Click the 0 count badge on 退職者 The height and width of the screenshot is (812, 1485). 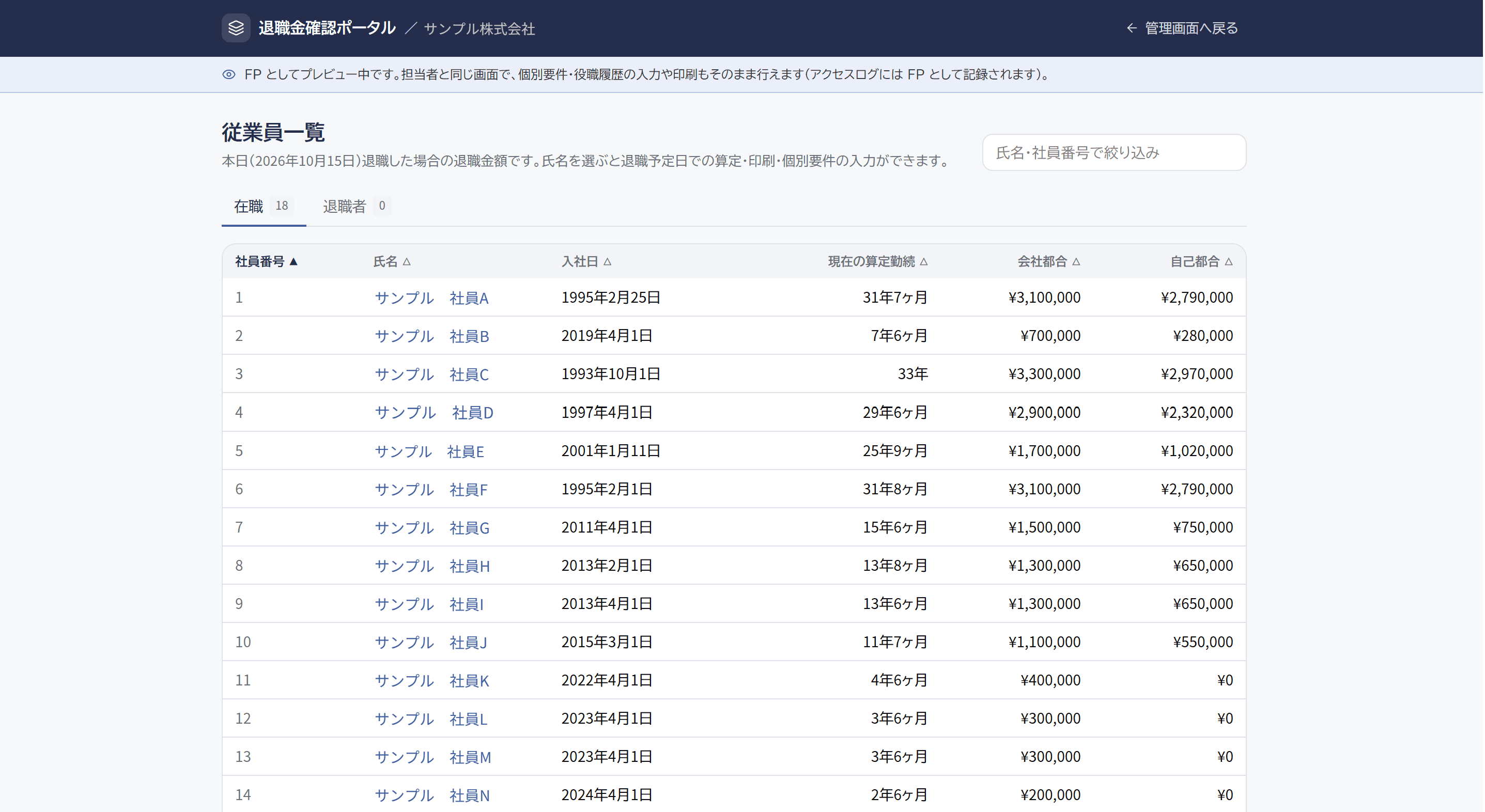(382, 206)
